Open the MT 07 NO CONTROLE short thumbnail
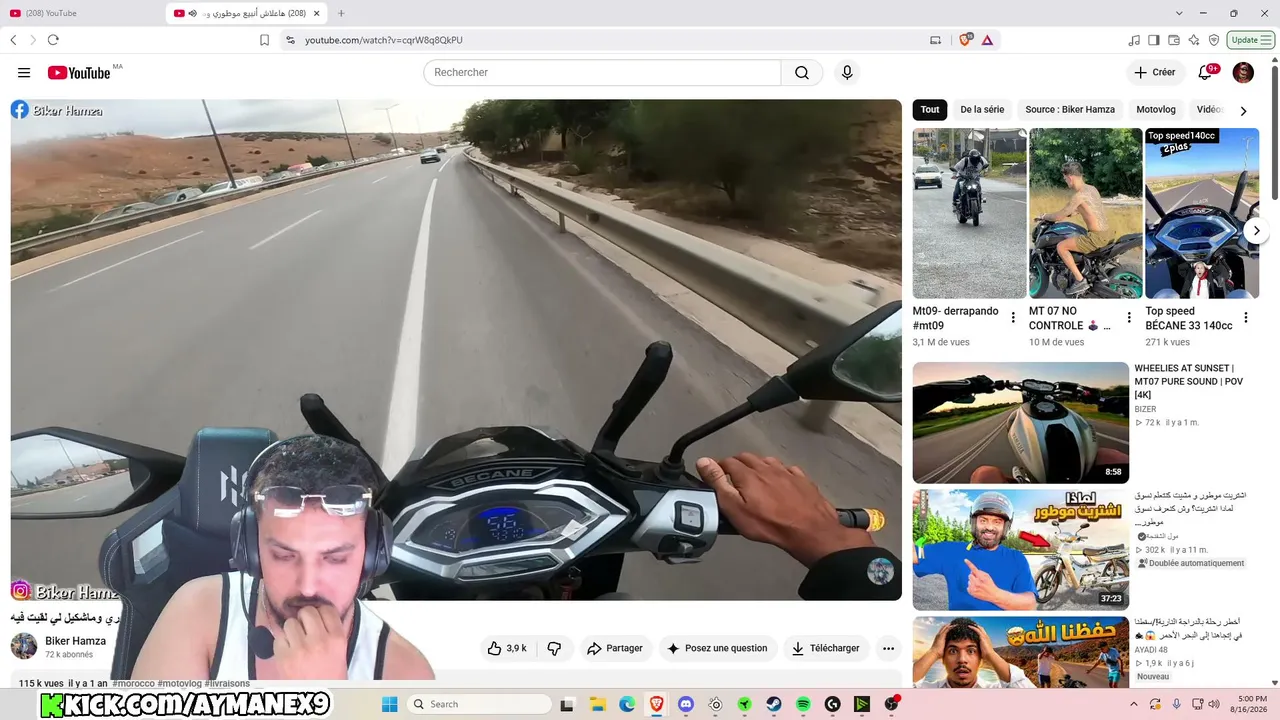Viewport: 1280px width, 720px height. tap(1085, 213)
